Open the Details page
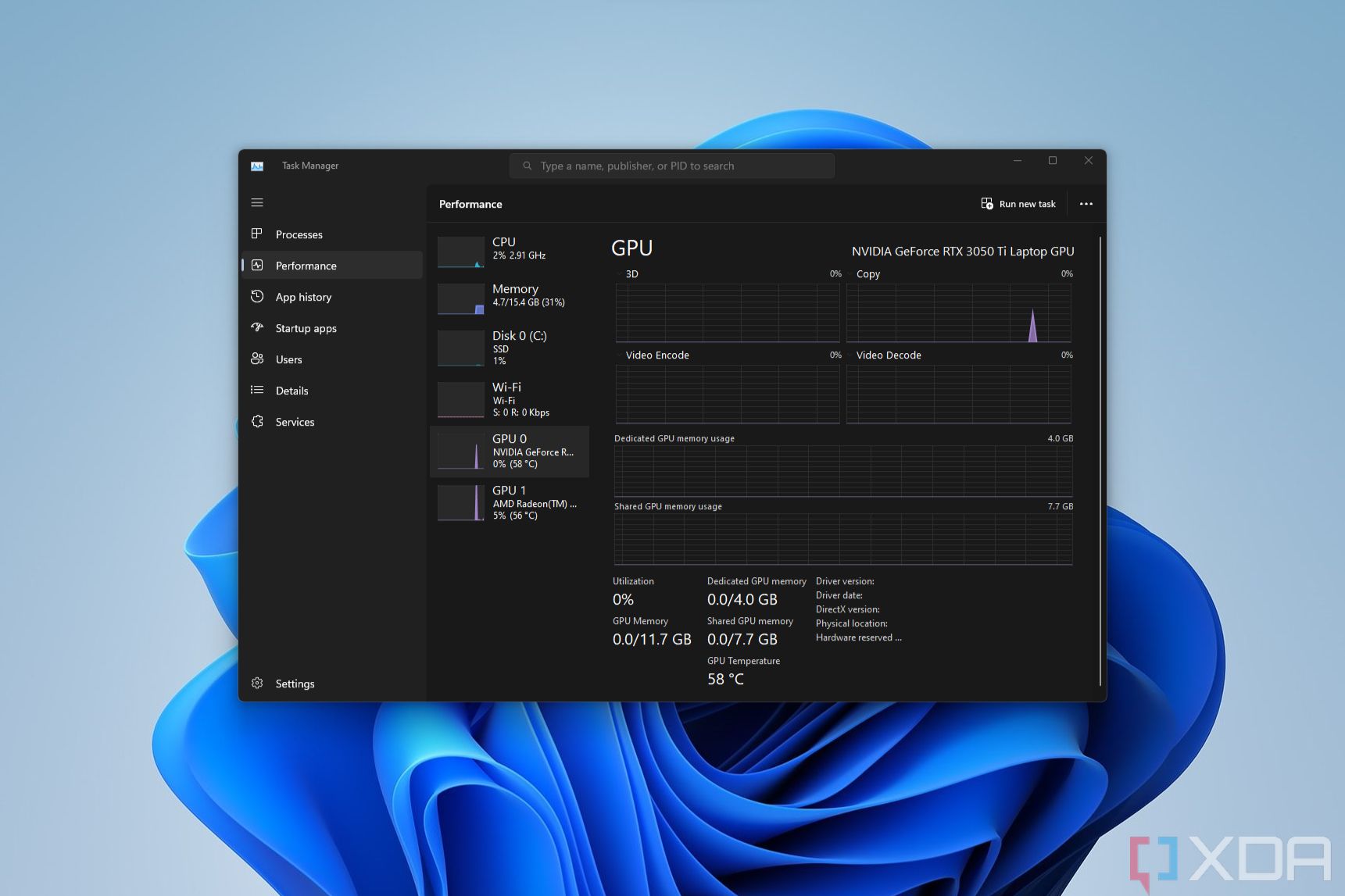1345x896 pixels. (x=332, y=391)
